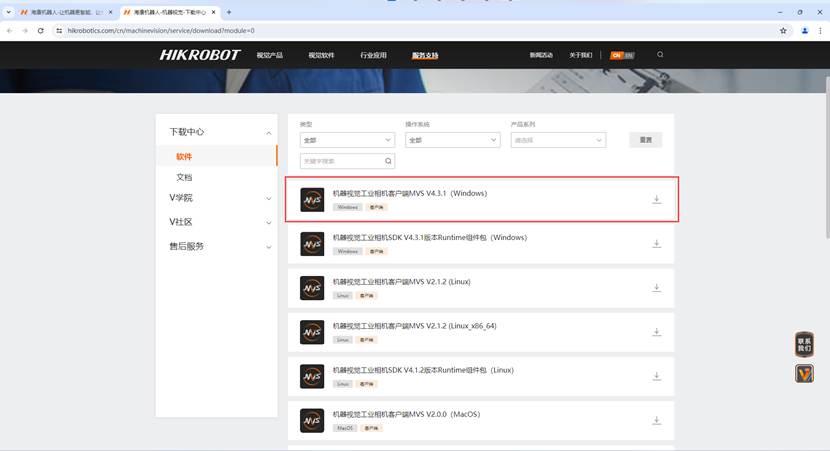Open a new tab with plus button
830x451 pixels.
click(x=229, y=12)
